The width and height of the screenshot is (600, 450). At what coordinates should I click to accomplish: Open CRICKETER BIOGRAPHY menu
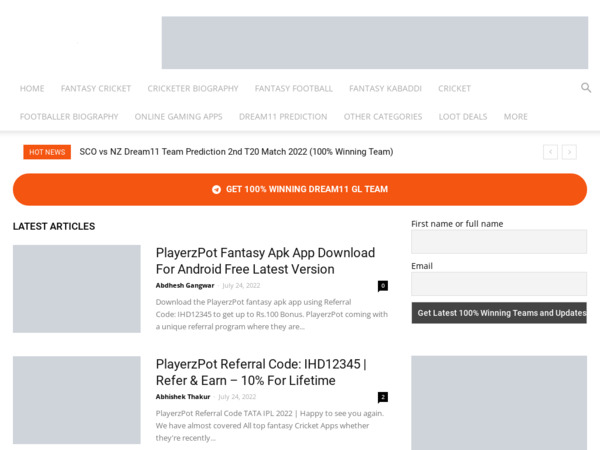(193, 88)
